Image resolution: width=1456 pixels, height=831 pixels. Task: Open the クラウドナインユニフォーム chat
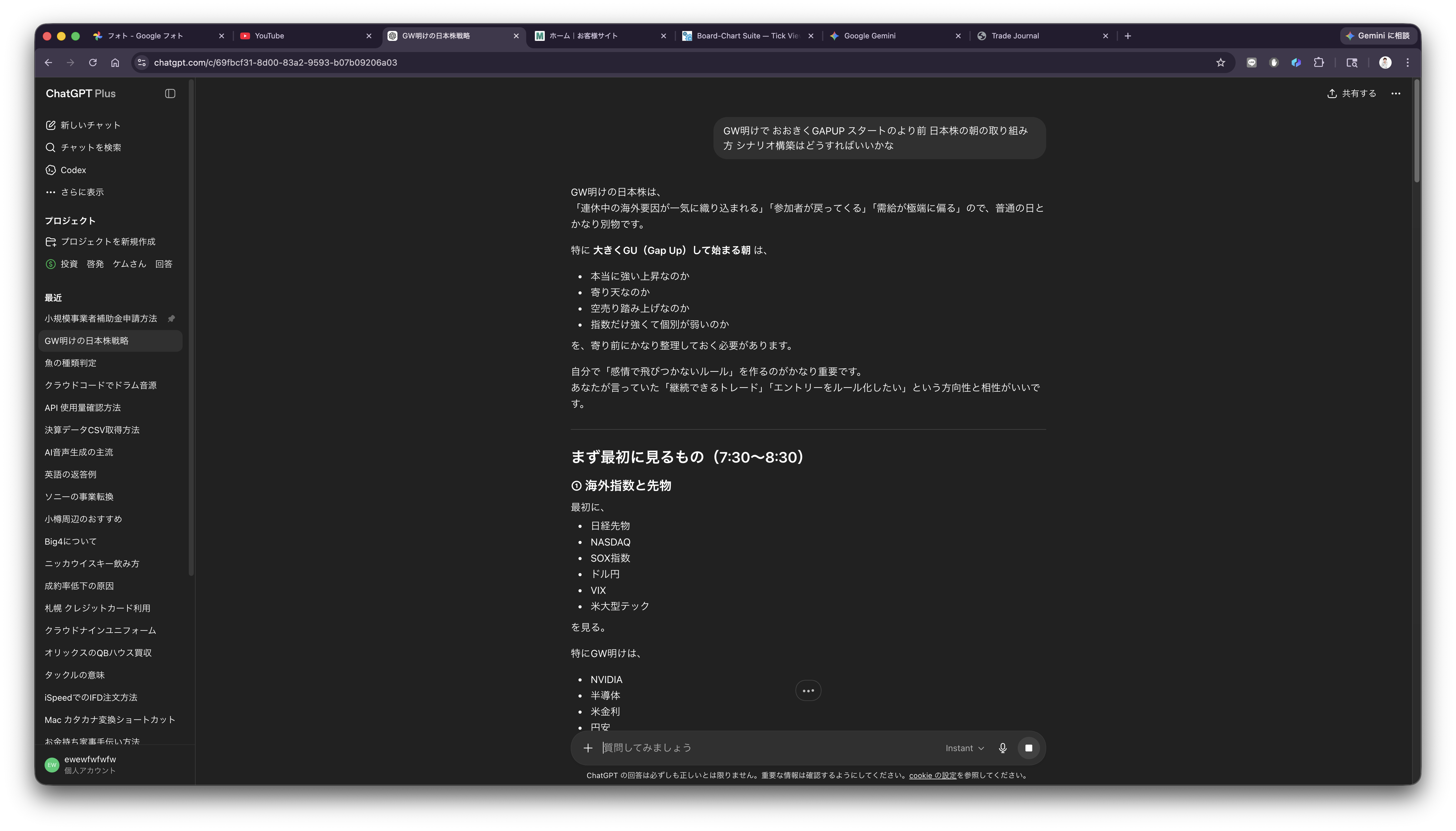[111, 630]
